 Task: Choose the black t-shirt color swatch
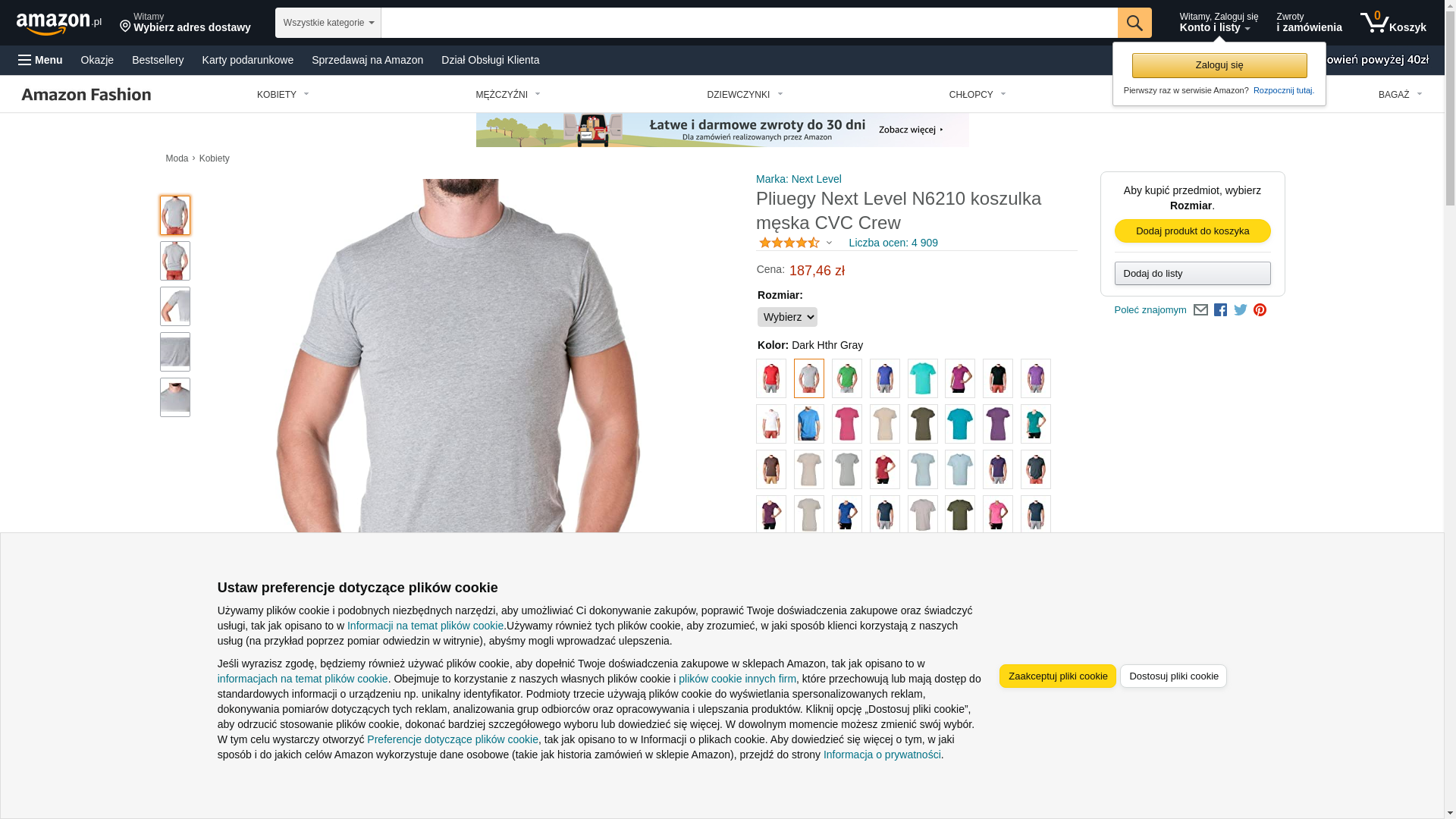coord(998,378)
